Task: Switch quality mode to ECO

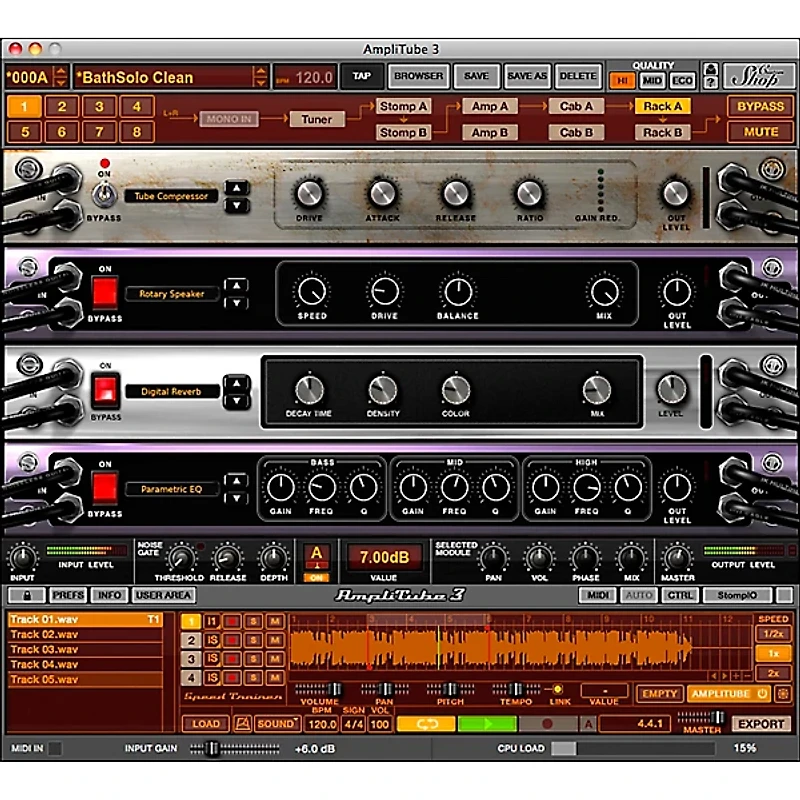Action: 681,78
